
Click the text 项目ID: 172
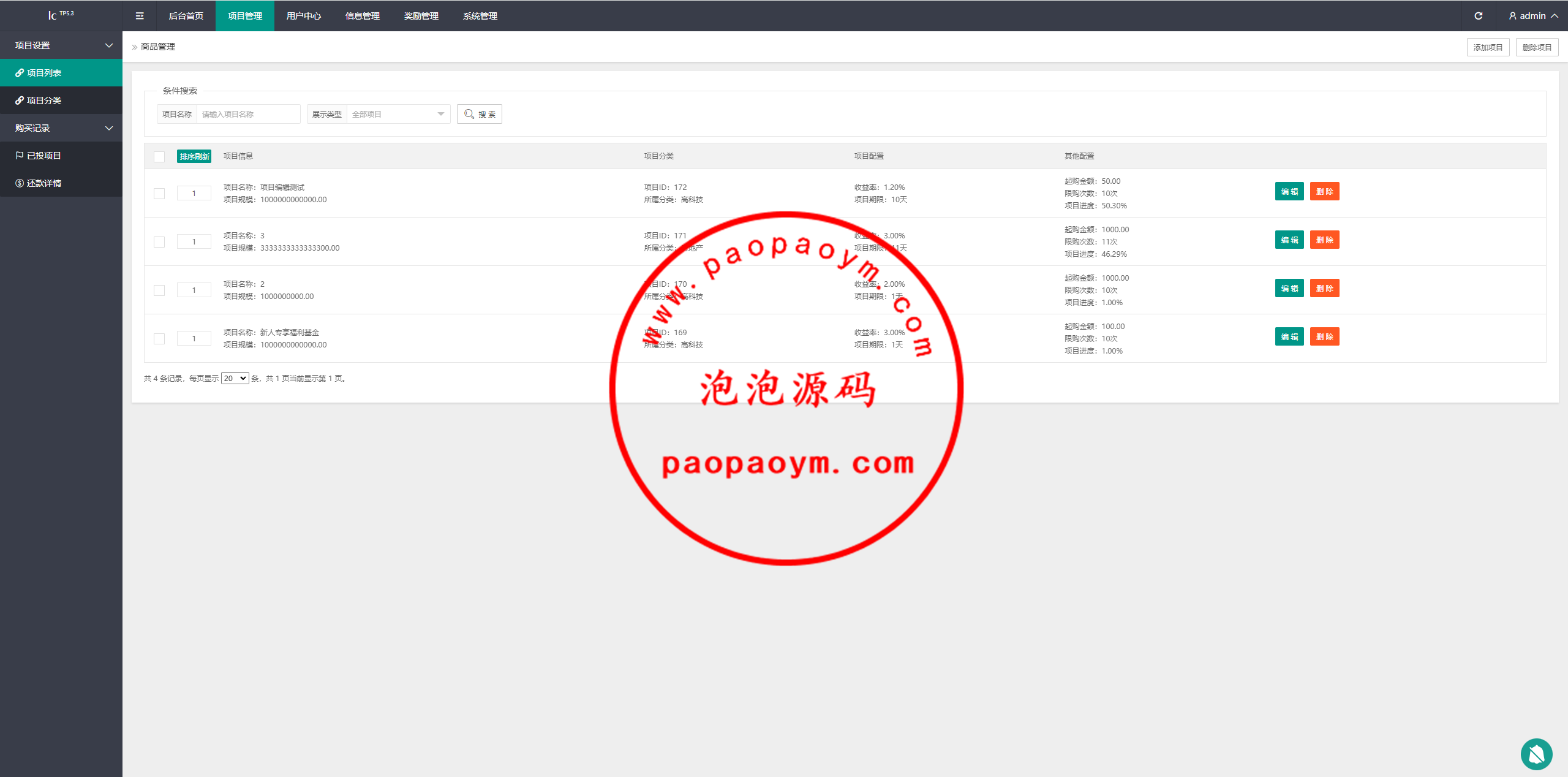[x=666, y=188]
